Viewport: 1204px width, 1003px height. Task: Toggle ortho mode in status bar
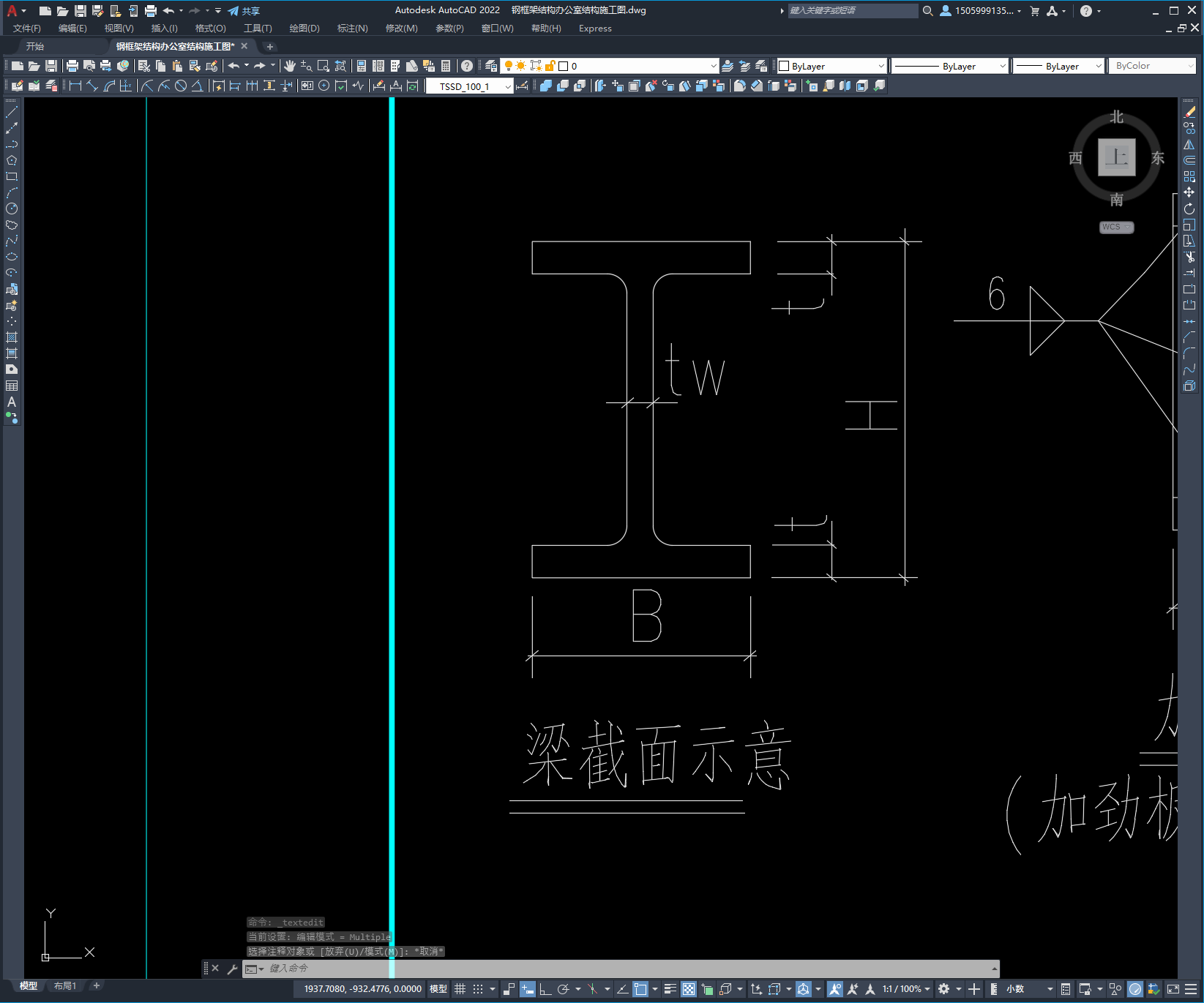[x=545, y=989]
